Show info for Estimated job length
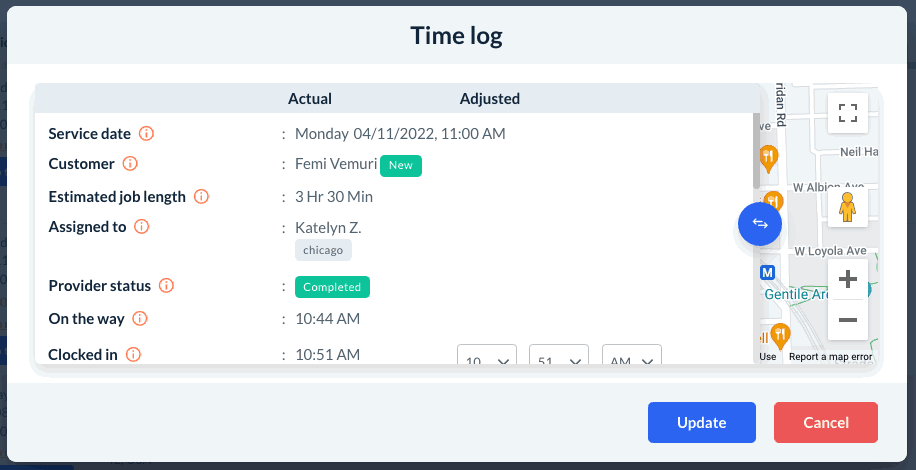This screenshot has height=470, width=916. click(201, 197)
